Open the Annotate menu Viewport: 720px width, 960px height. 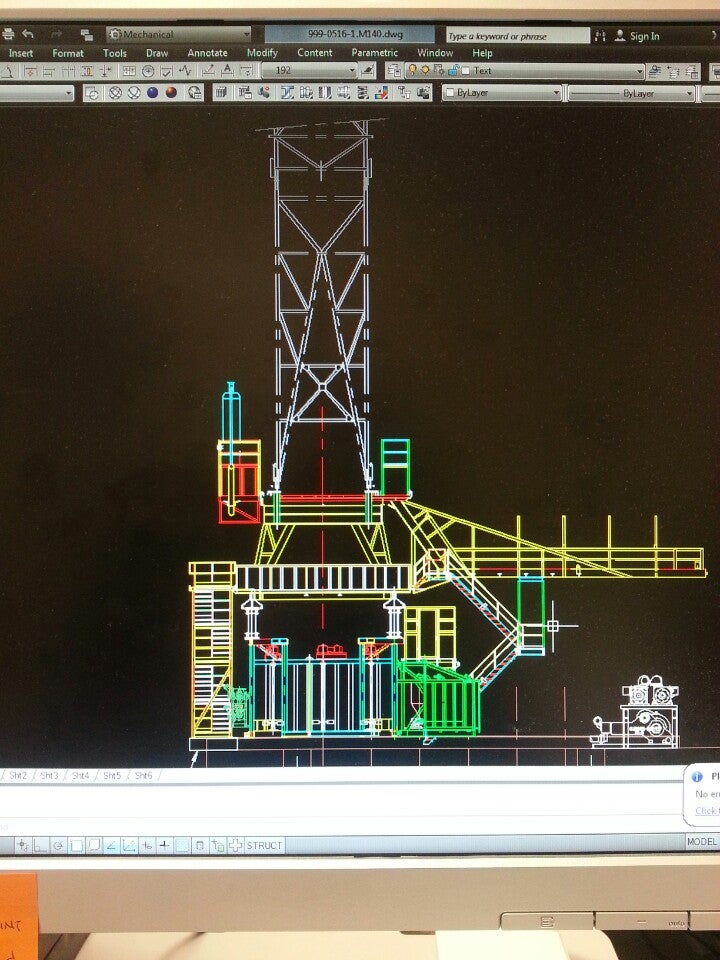(x=208, y=53)
